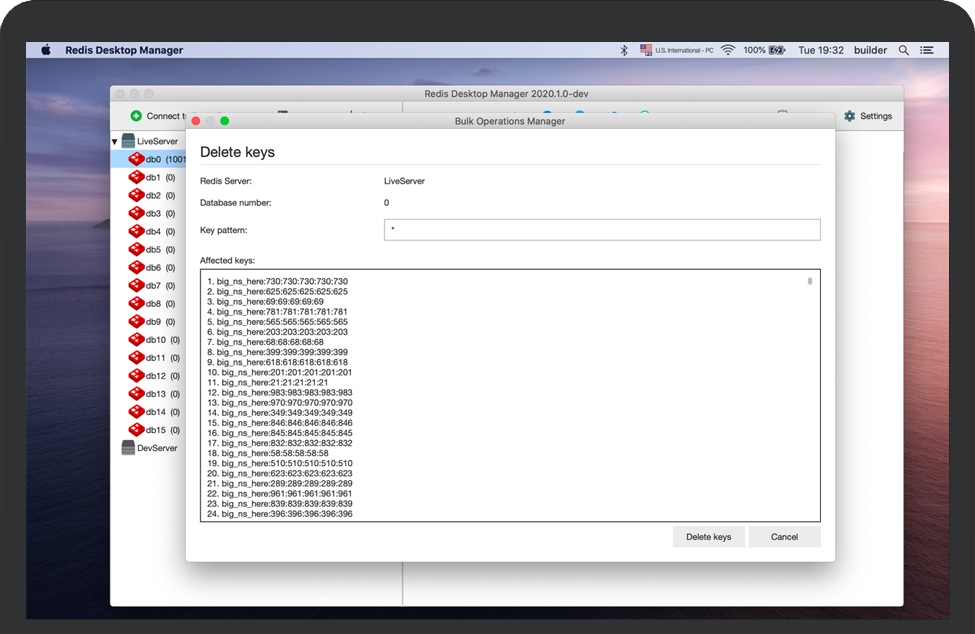Click the Bluetooth status icon
This screenshot has width=975, height=634.
tap(624, 50)
